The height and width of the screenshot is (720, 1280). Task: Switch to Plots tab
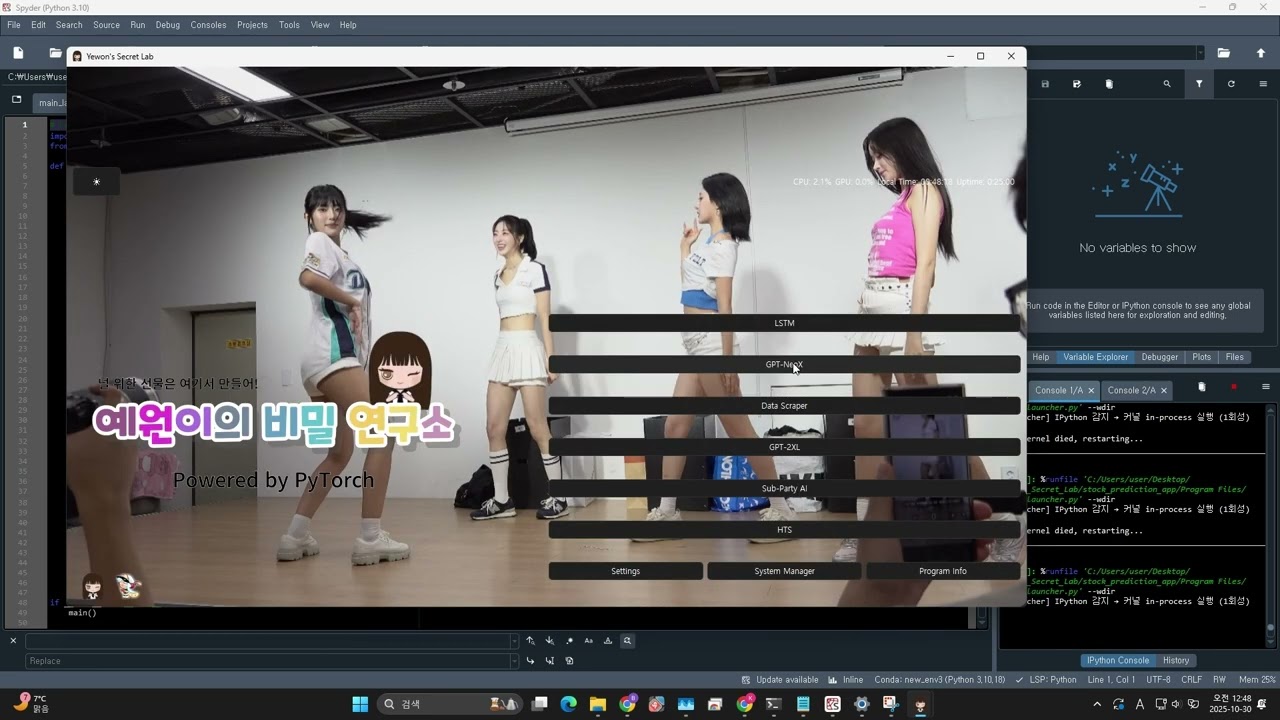(1202, 357)
